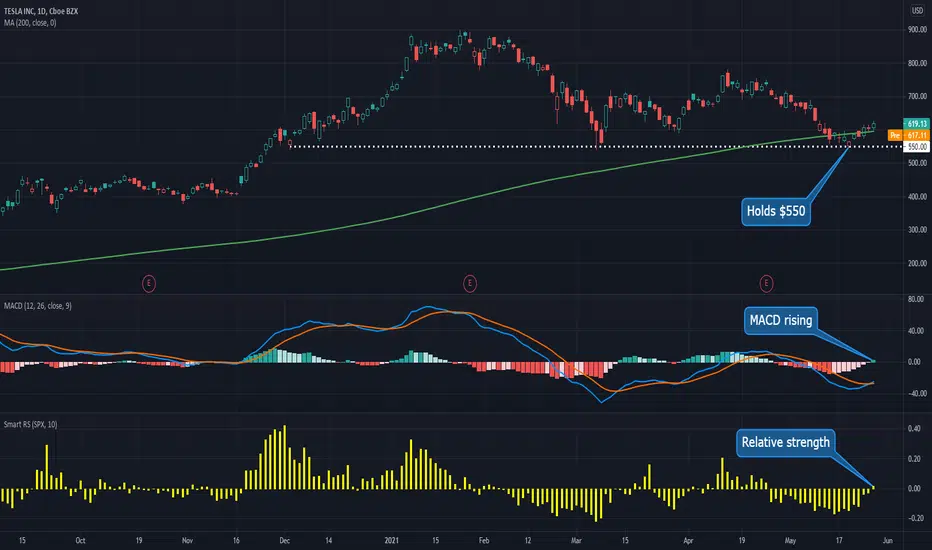Click the 'Jun' label on time axis
Viewport: 932px width, 550px height.
pyautogui.click(x=887, y=540)
